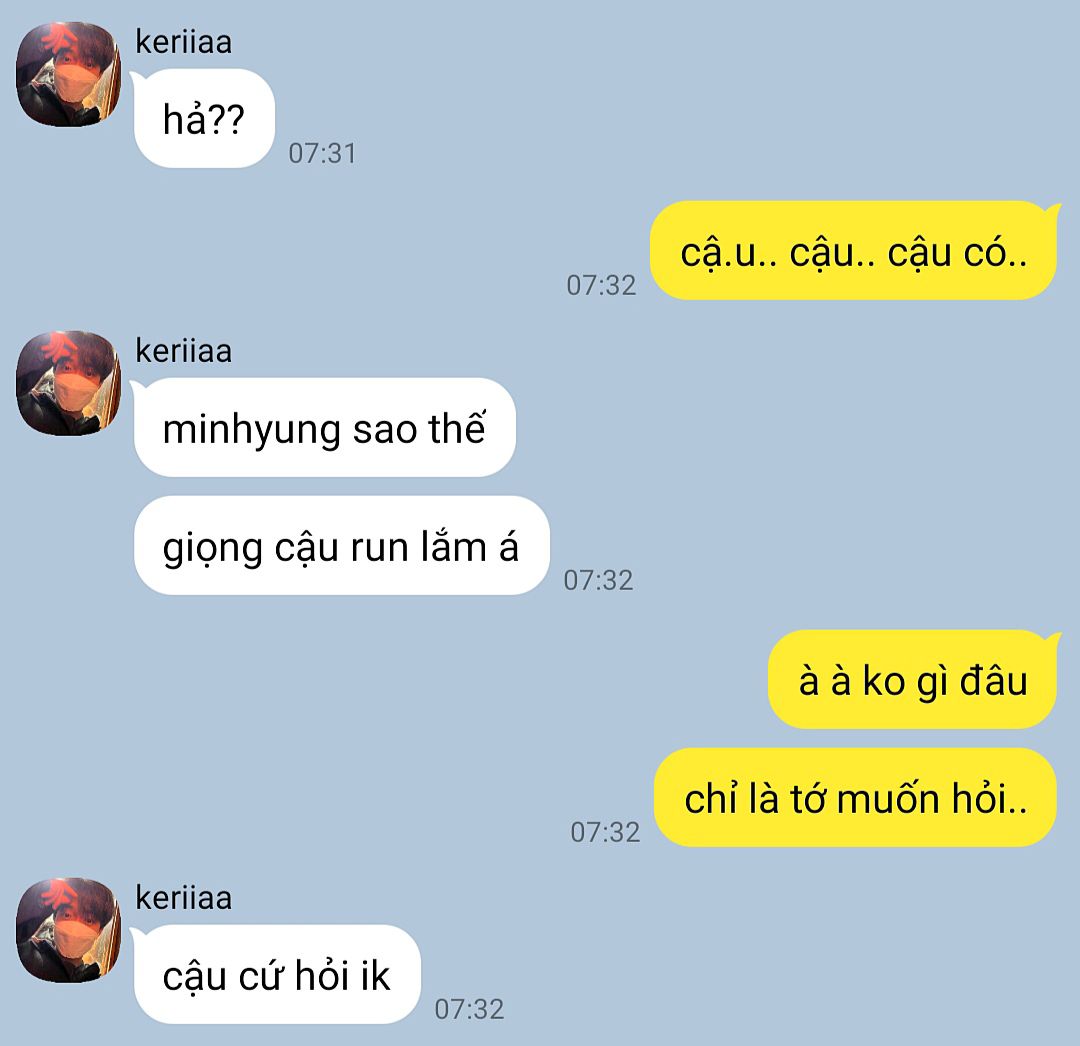Select the yellow "cậ.u.. cậu.. cậu có.." bubble

pos(853,251)
